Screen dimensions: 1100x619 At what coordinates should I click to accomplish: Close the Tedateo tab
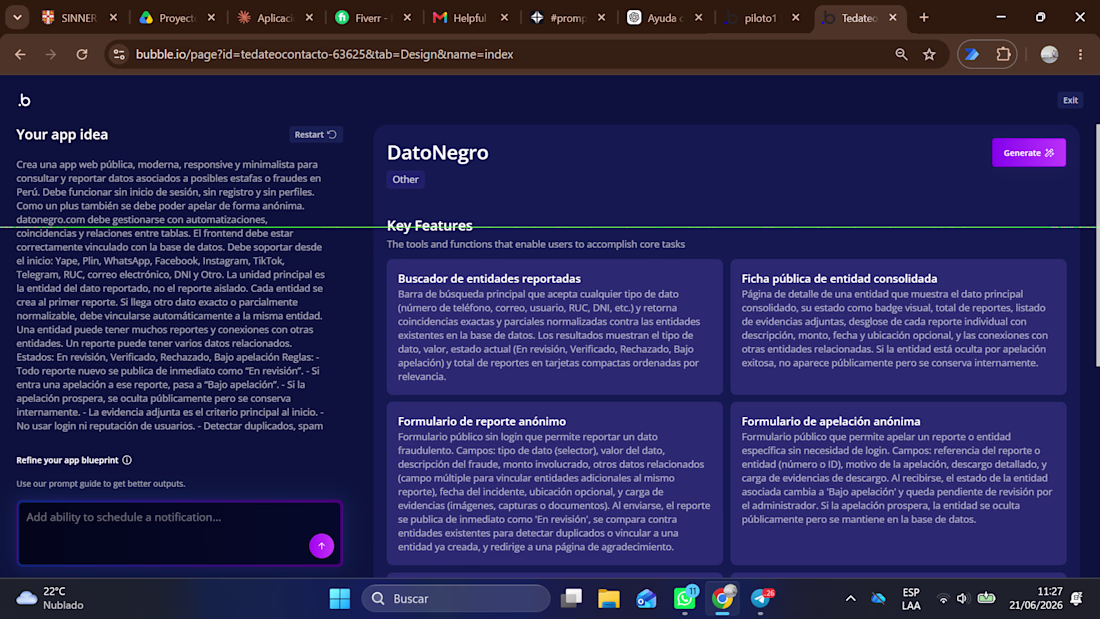(892, 18)
